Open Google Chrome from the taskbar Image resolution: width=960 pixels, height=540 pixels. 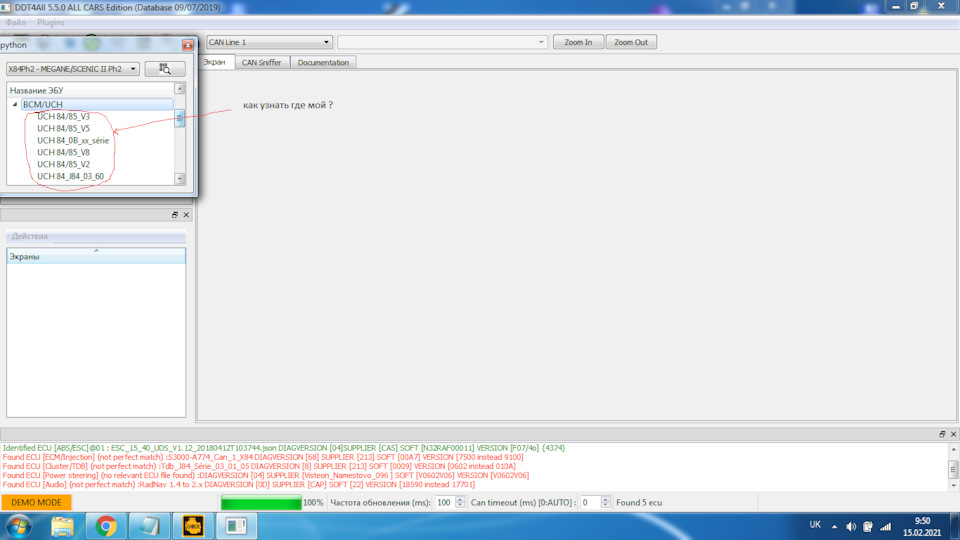105,525
